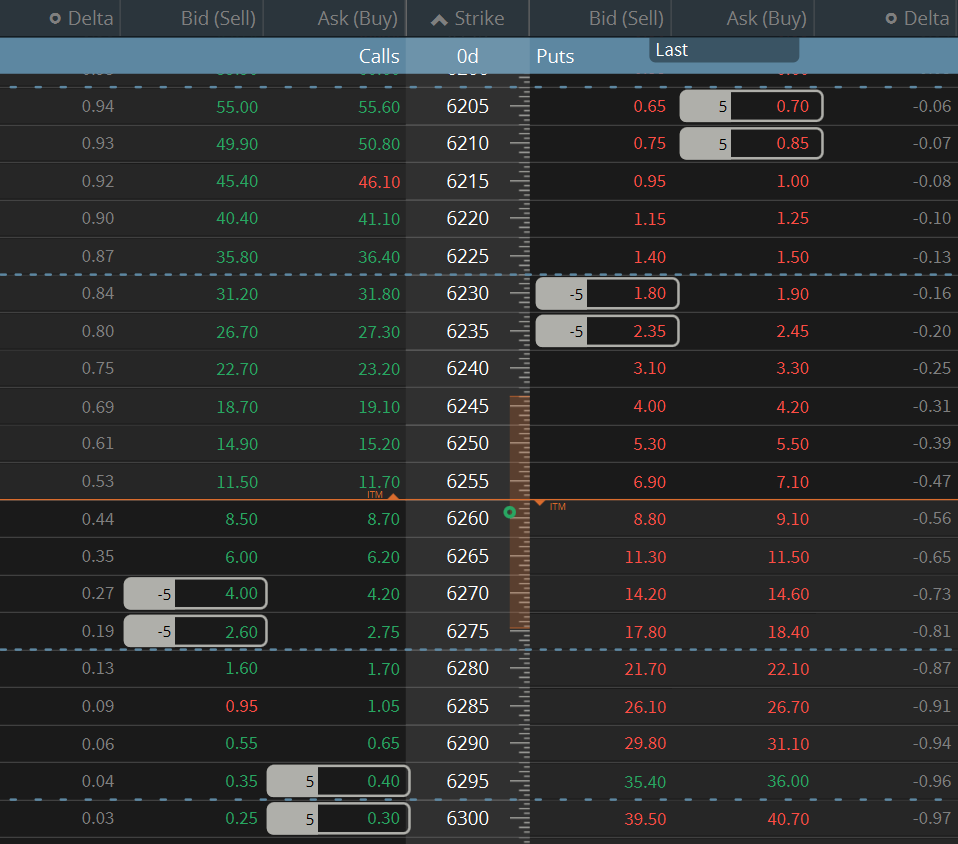This screenshot has width=958, height=844.
Task: Click the 6260 put bid 8.80
Action: point(649,519)
